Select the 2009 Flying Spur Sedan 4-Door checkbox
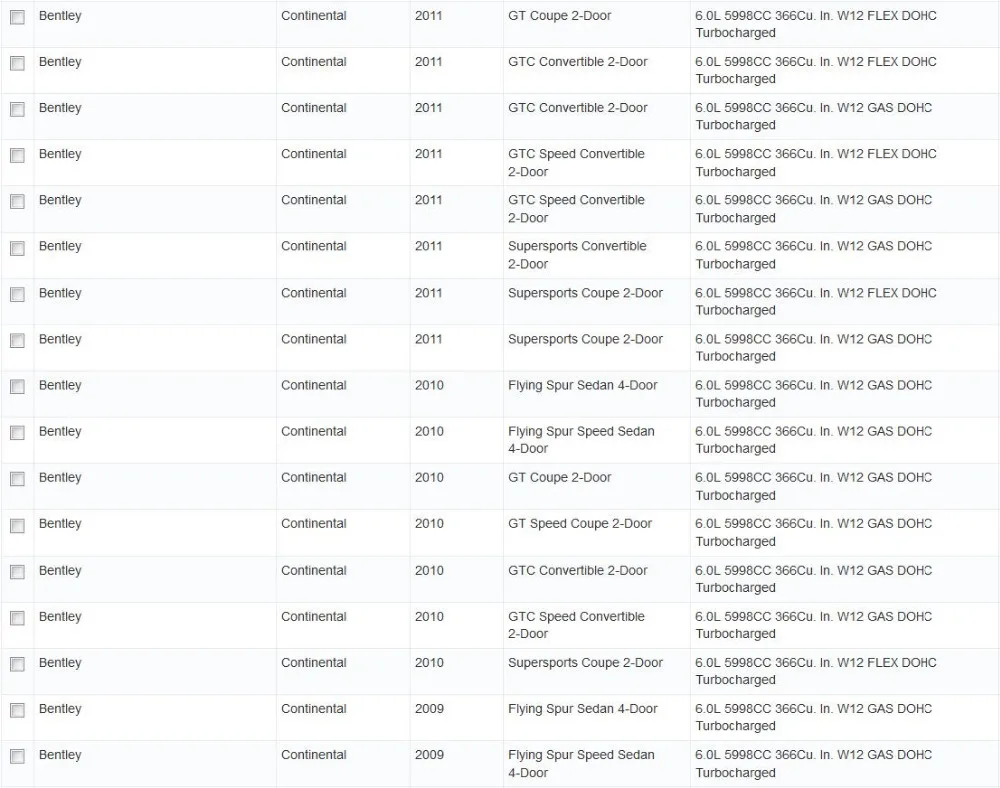The image size is (1000, 788). click(17, 710)
